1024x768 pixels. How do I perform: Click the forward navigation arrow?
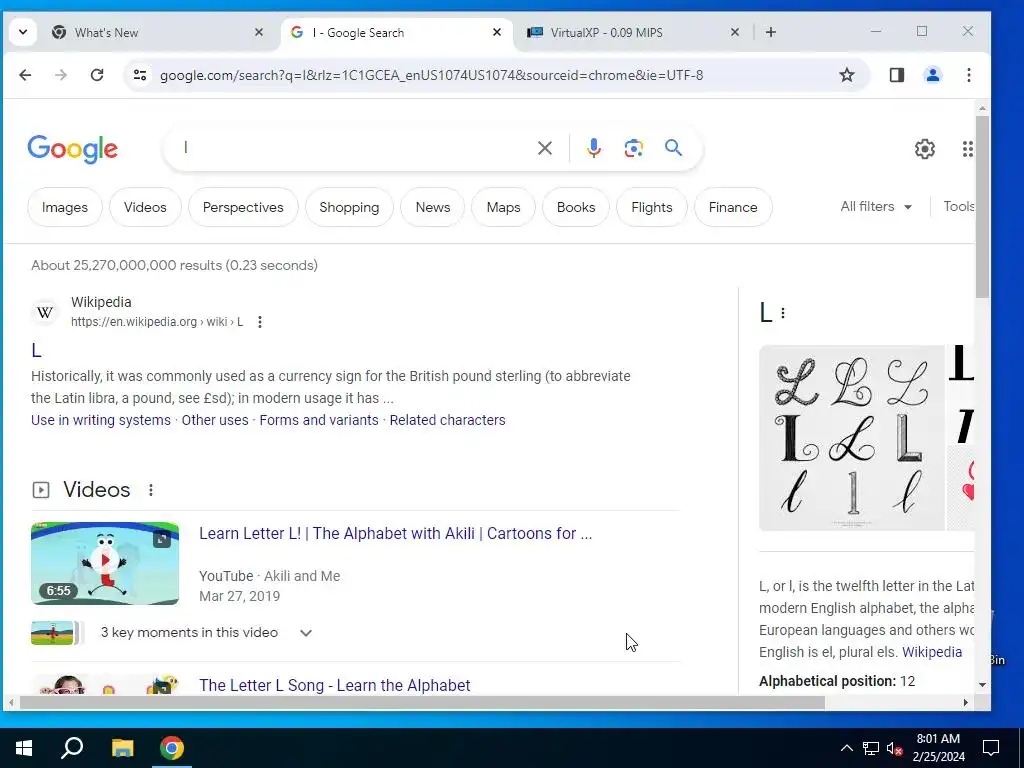61,75
